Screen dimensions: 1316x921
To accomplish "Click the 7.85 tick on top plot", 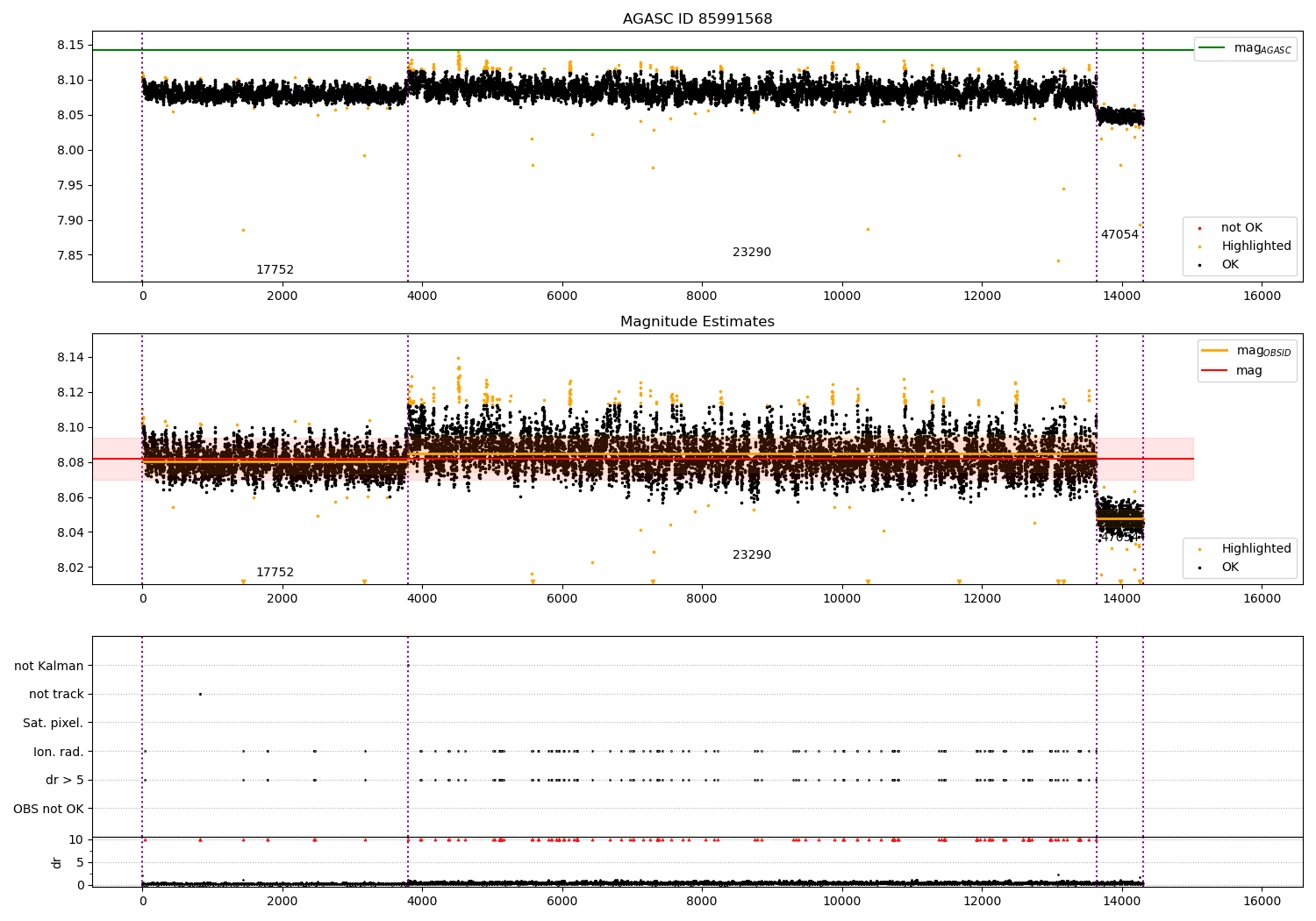I will tap(69, 255).
